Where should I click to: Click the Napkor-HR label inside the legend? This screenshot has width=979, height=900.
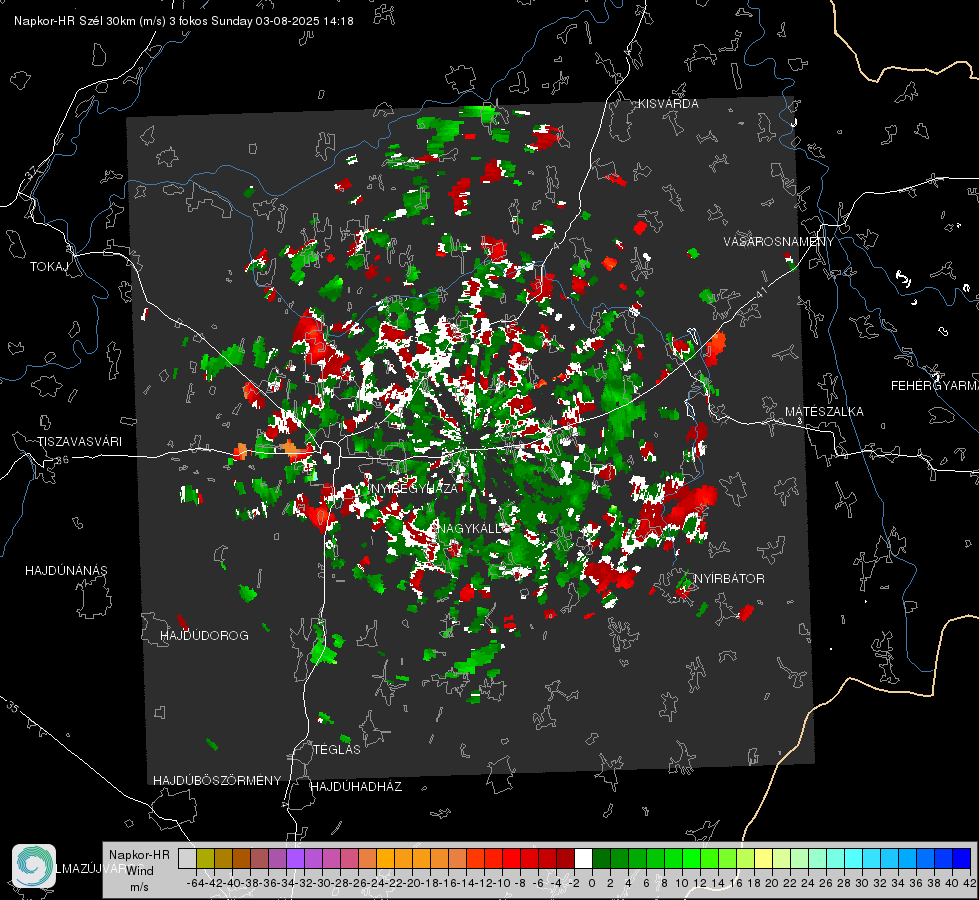139,855
